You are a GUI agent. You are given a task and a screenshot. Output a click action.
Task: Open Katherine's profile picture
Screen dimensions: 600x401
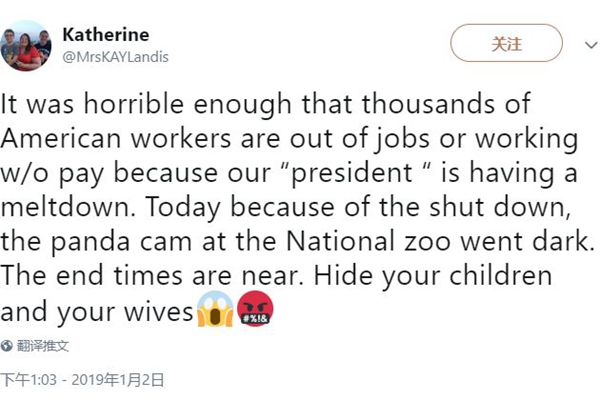[x=27, y=46]
